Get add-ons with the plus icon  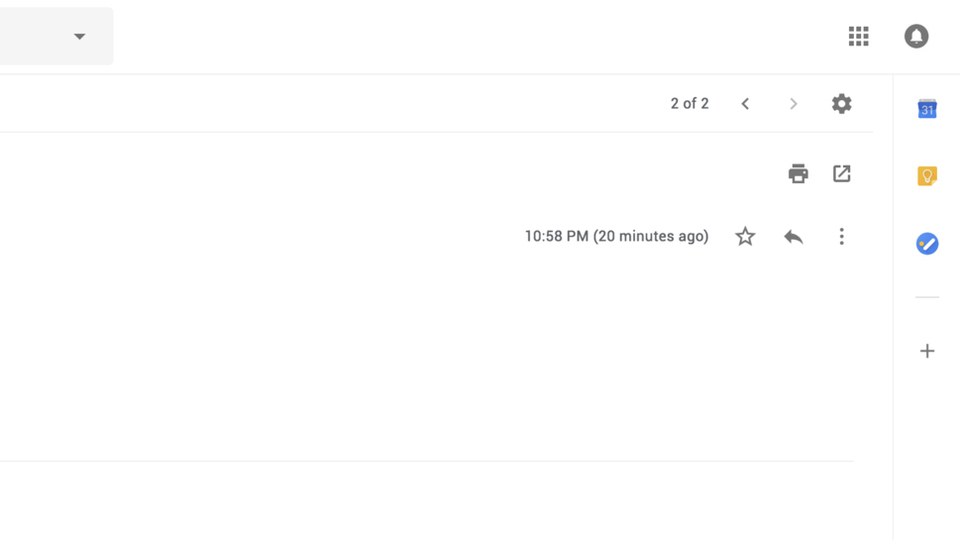(x=927, y=351)
